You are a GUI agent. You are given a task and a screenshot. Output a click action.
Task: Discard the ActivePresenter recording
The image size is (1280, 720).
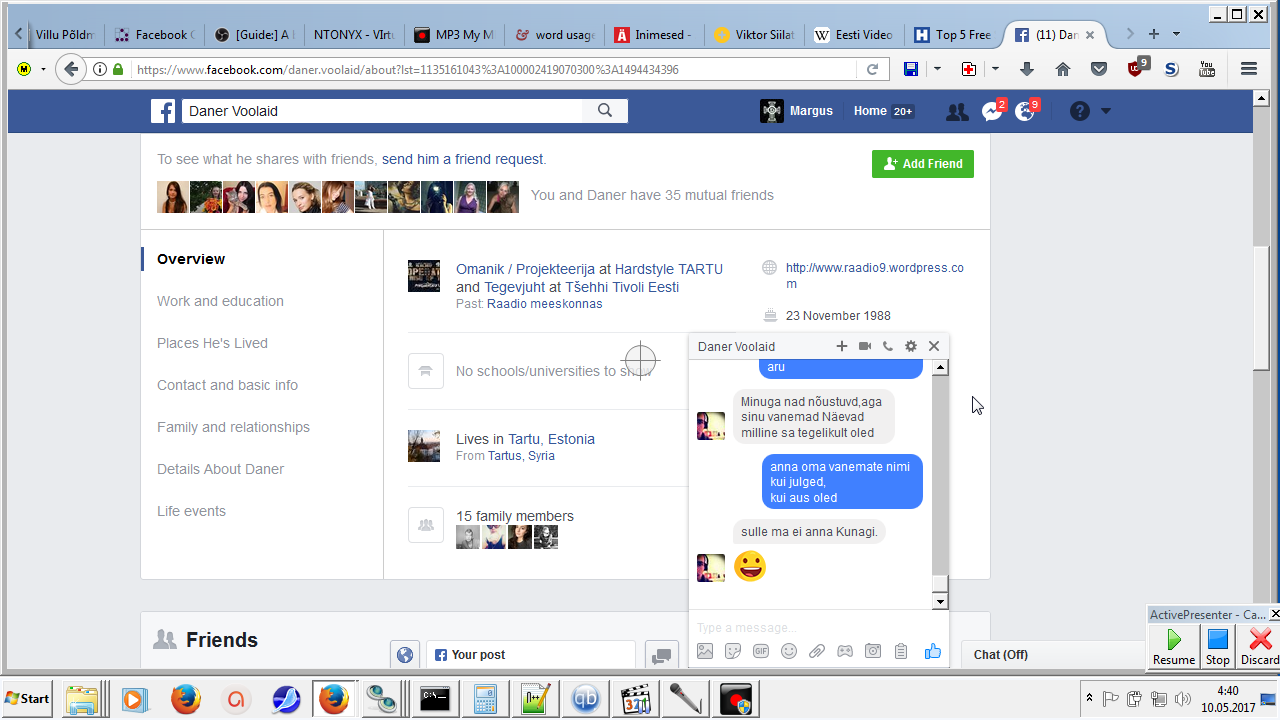pyautogui.click(x=1259, y=646)
